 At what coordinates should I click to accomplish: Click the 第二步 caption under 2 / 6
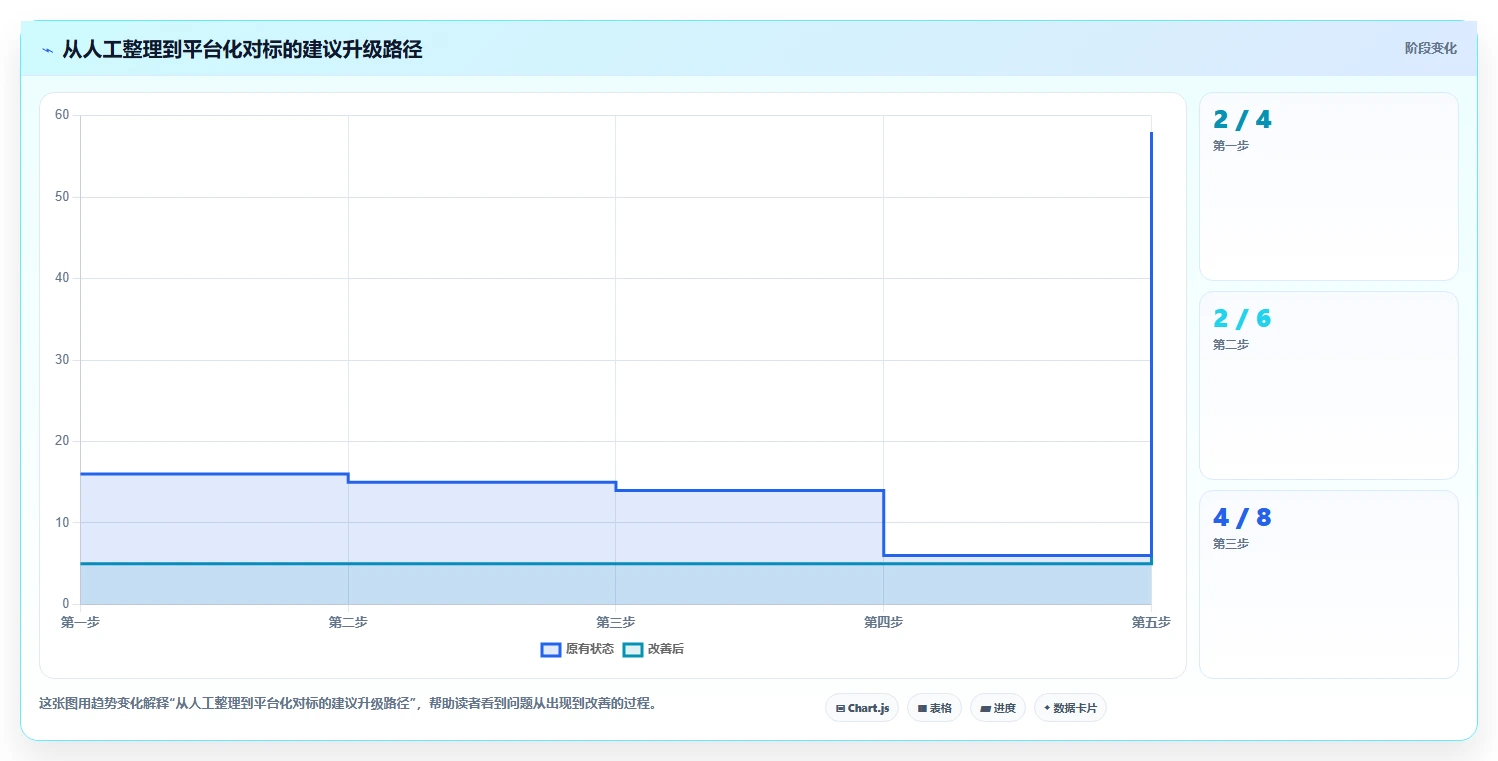1231,345
